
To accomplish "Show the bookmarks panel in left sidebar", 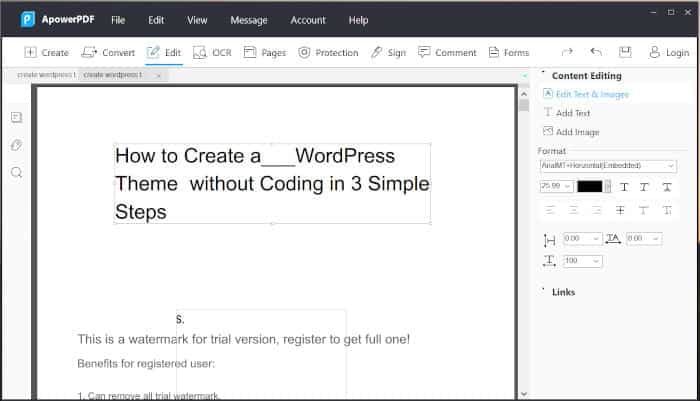I will tap(16, 117).
